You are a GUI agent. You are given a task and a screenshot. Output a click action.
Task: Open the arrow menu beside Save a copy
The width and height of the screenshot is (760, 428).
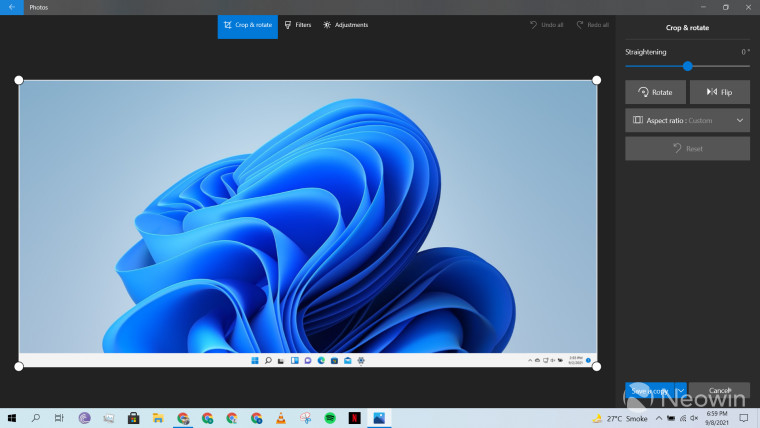[x=681, y=391]
